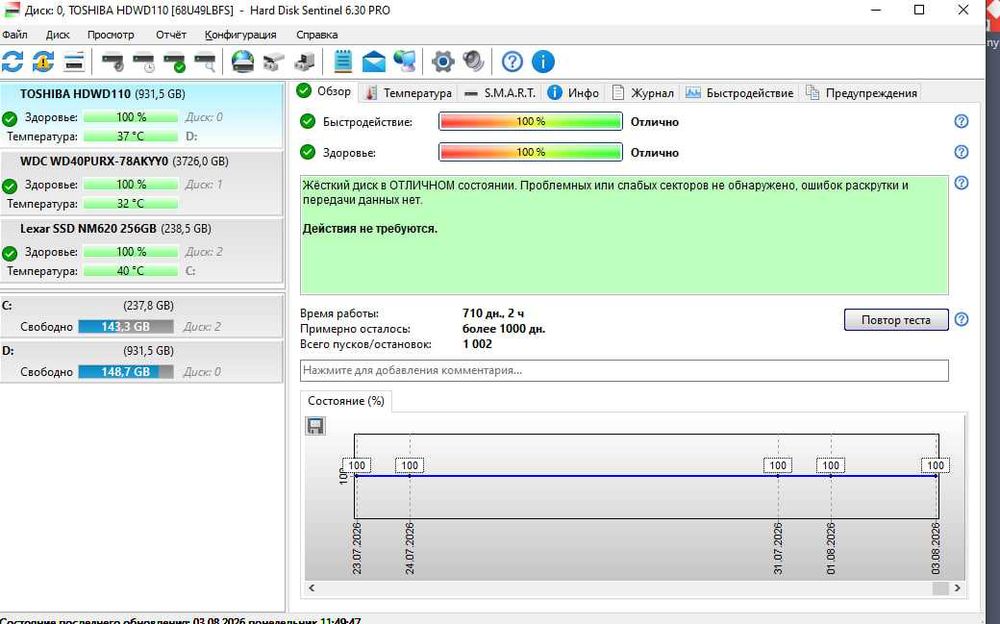The image size is (1000, 624).
Task: Click the Здоровье 100 % gradient bar in overview
Action: [x=530, y=152]
